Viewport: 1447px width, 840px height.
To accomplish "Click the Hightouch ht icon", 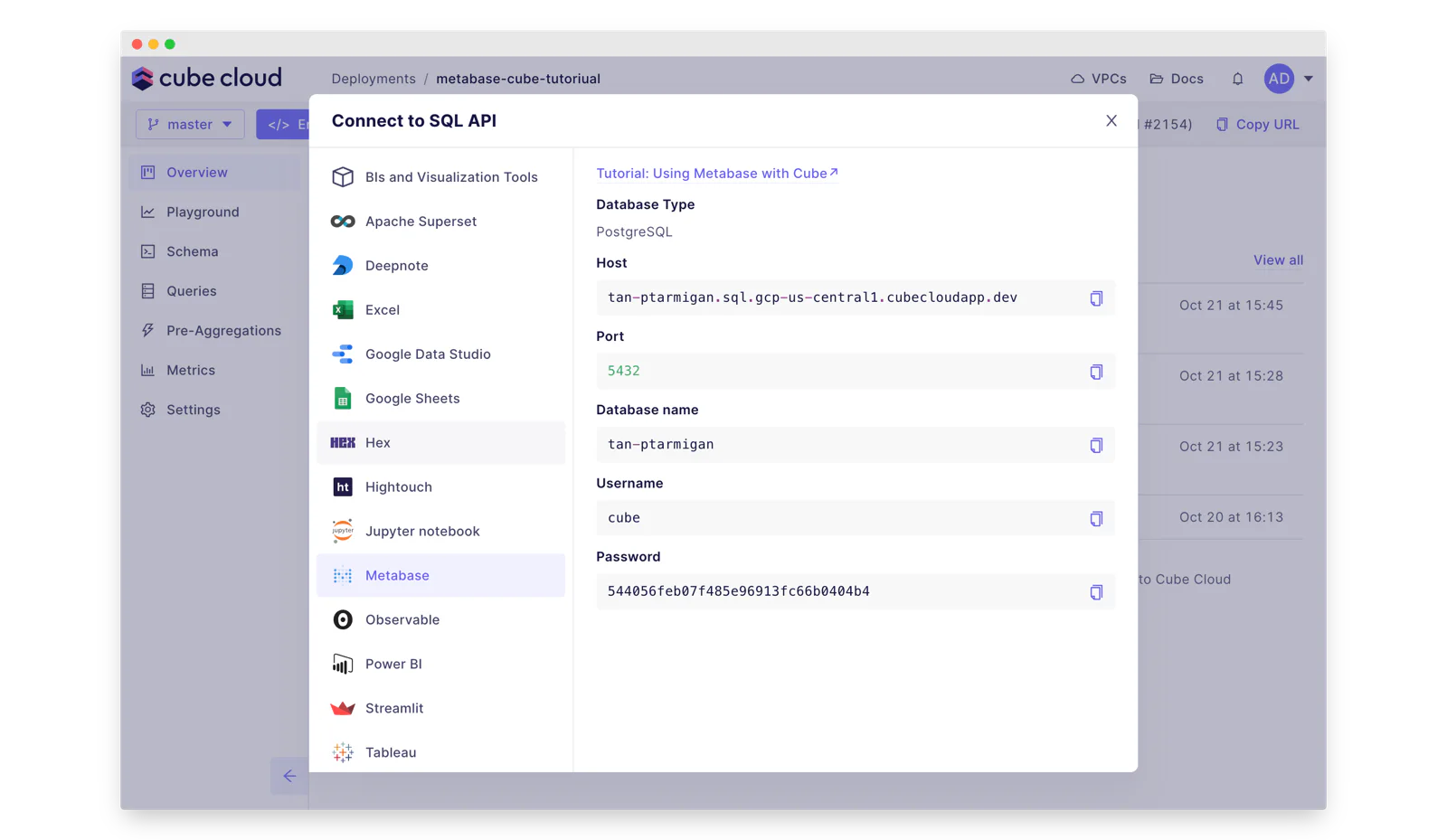I will (343, 487).
